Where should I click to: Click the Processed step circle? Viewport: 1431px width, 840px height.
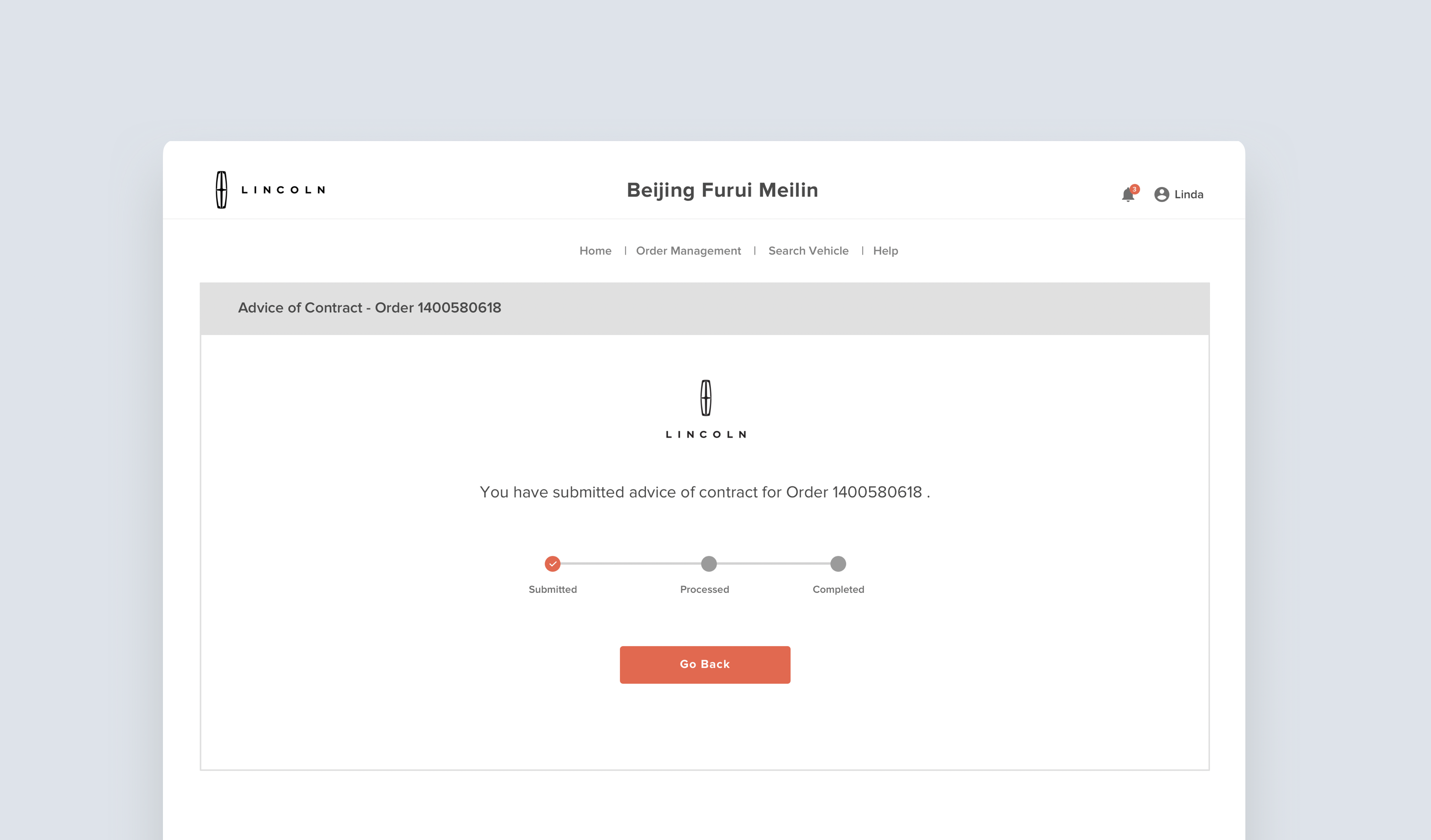click(x=709, y=563)
